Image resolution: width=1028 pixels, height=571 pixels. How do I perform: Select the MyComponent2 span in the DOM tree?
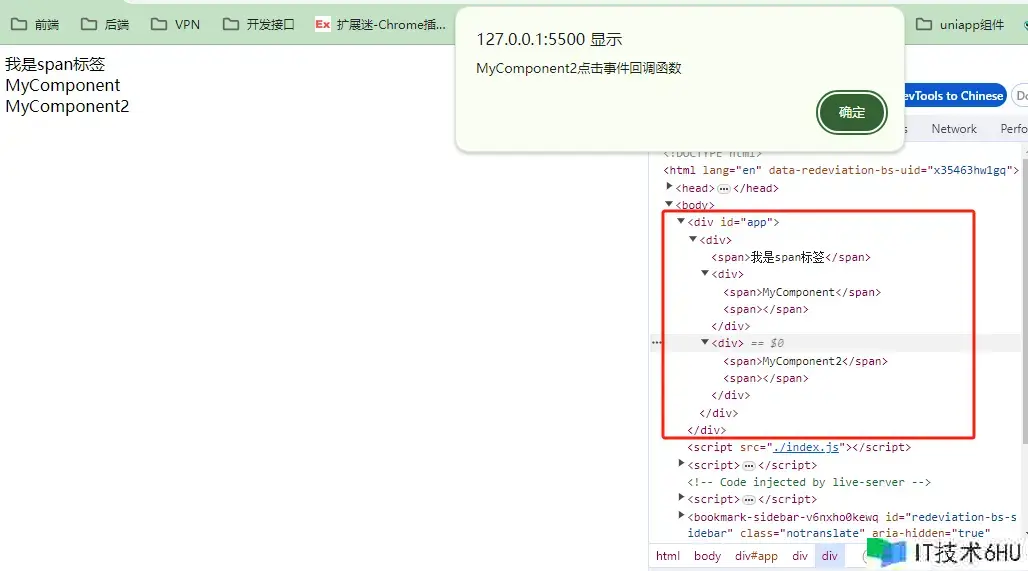[805, 361]
